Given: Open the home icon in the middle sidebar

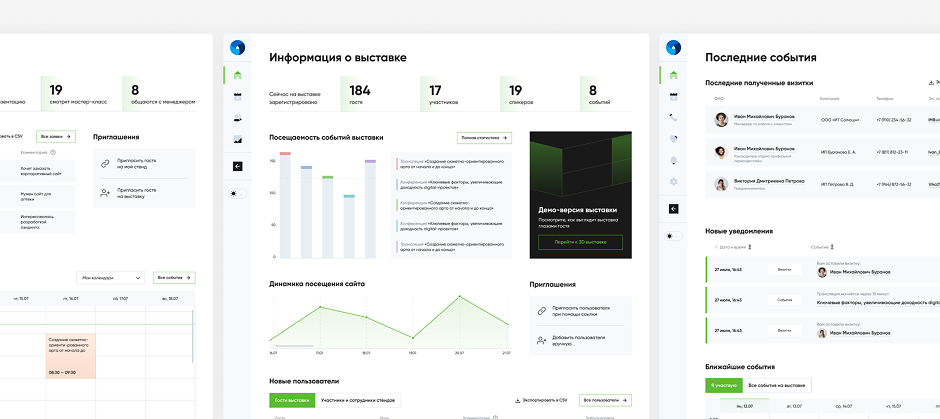Looking at the screenshot, I should tap(237, 75).
